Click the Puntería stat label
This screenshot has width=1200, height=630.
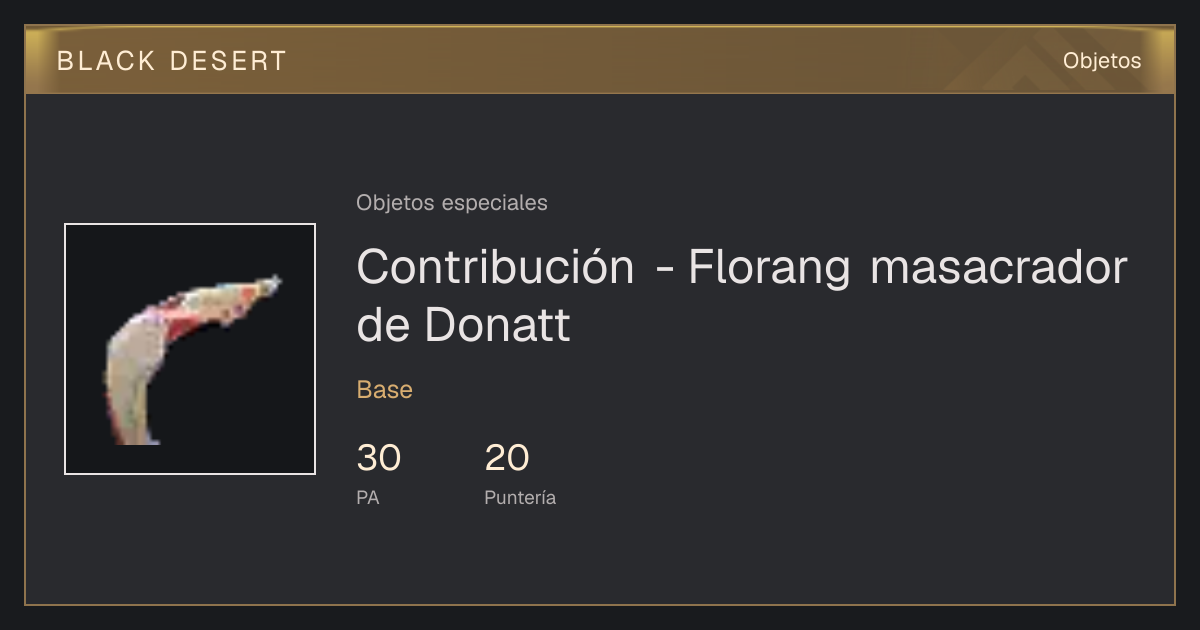520,497
